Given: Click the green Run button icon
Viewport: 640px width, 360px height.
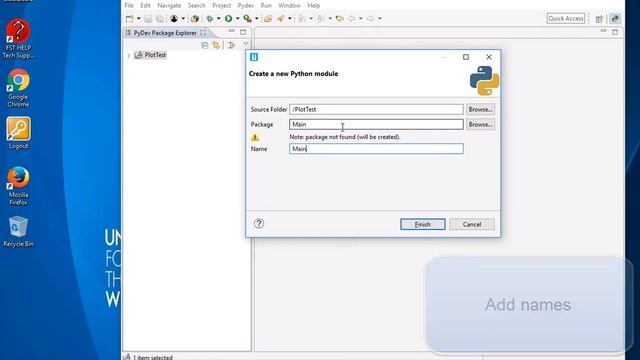Looking at the screenshot, I should click(229, 18).
